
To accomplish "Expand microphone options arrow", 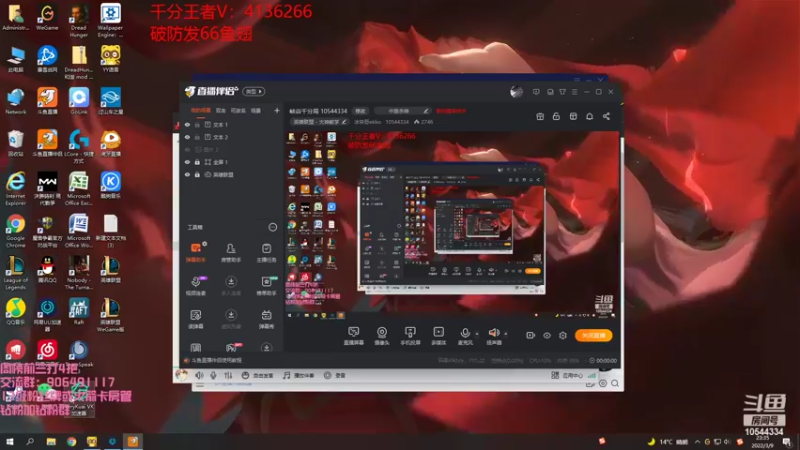I will click(x=477, y=334).
